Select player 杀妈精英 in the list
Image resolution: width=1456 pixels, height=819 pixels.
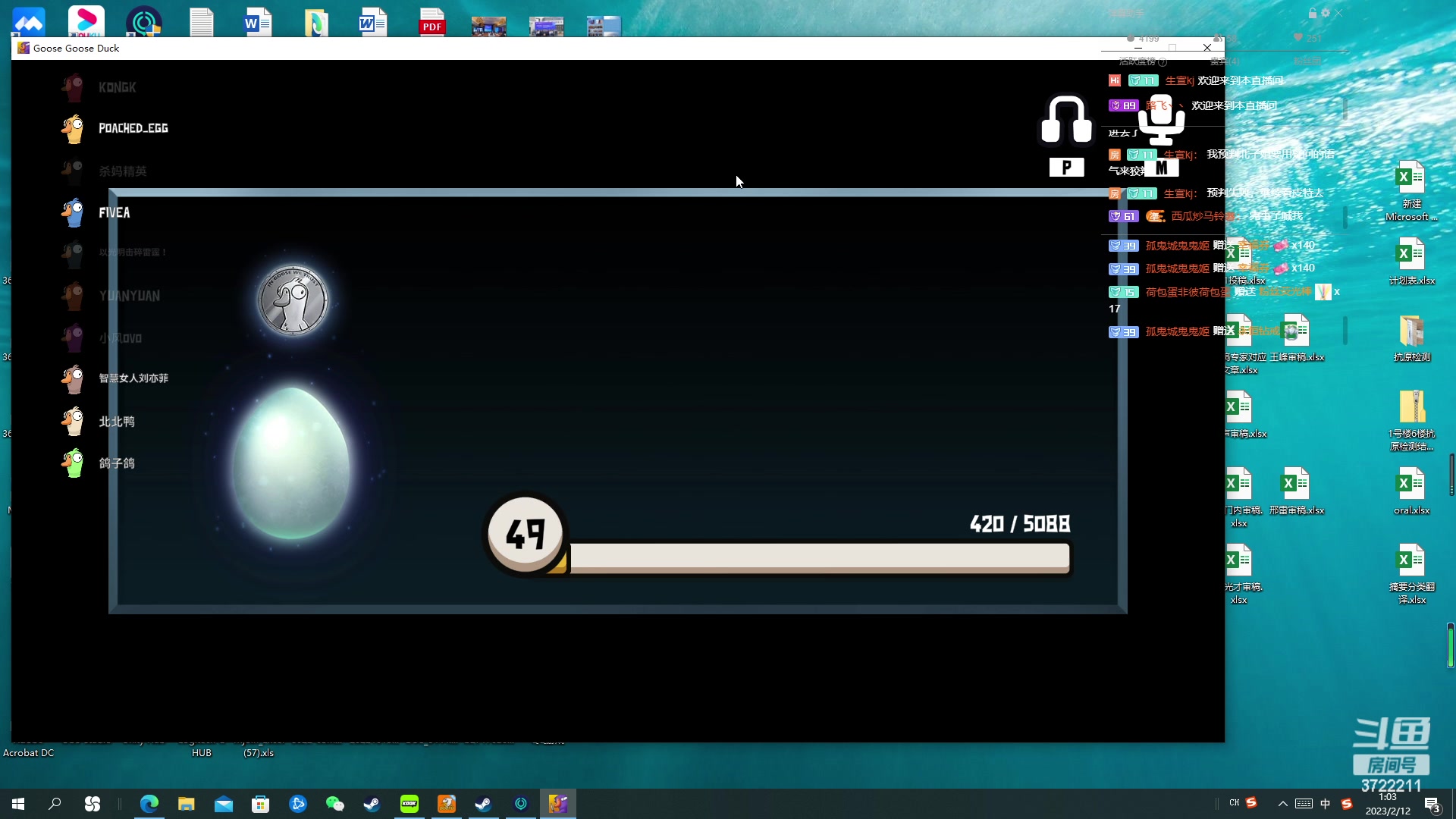pos(123,171)
